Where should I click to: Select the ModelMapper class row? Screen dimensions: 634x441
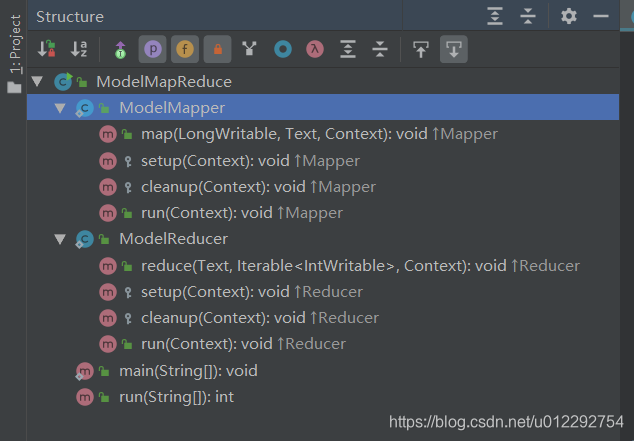pyautogui.click(x=323, y=108)
